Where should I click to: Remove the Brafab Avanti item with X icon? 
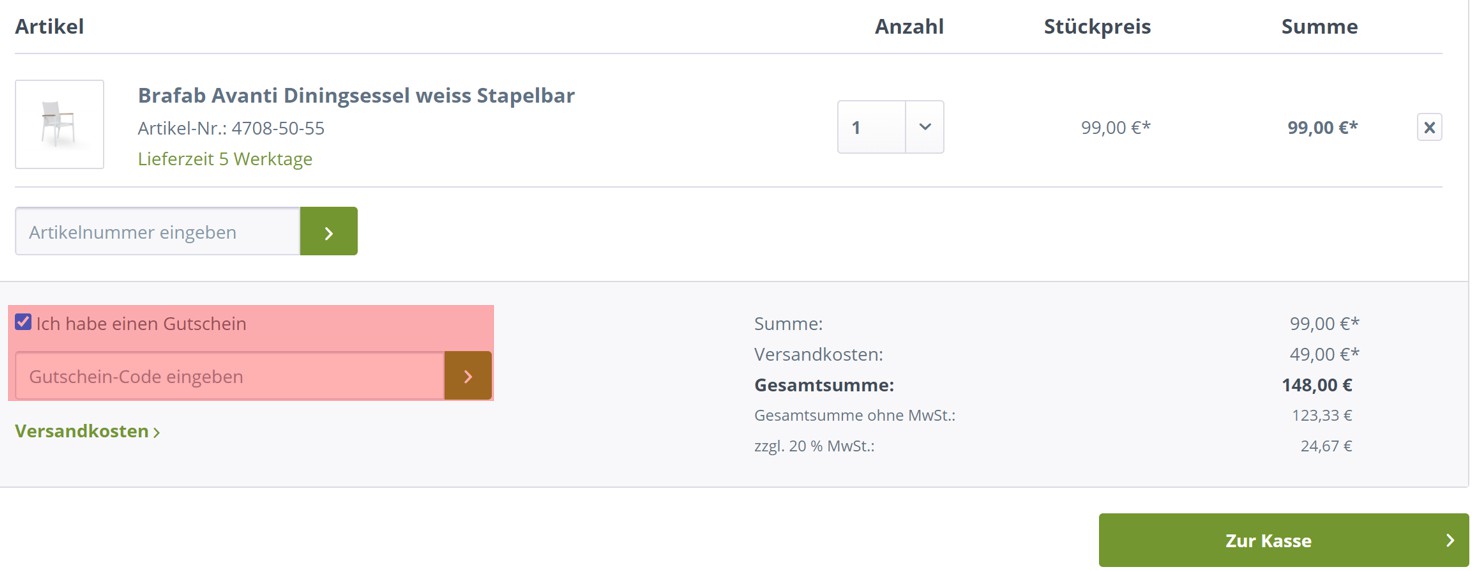[x=1429, y=128]
